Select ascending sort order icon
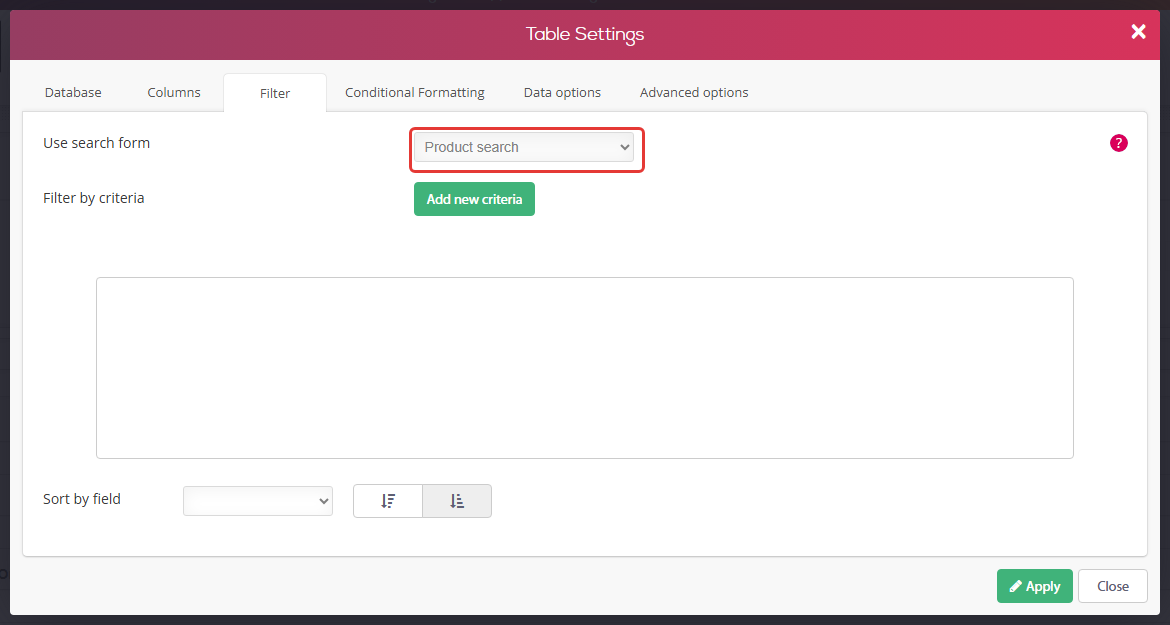The width and height of the screenshot is (1170, 625). (x=457, y=501)
